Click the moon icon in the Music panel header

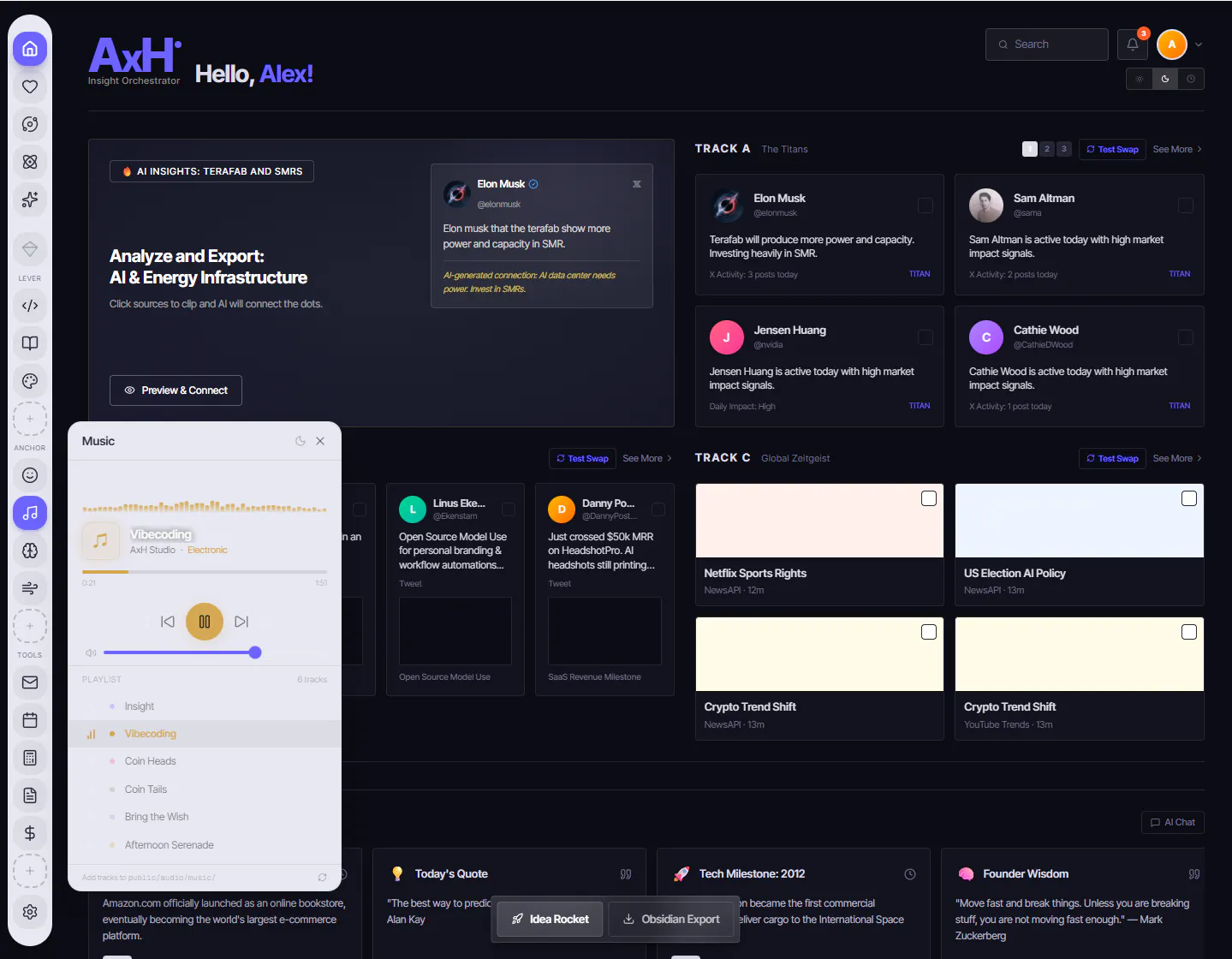point(301,441)
